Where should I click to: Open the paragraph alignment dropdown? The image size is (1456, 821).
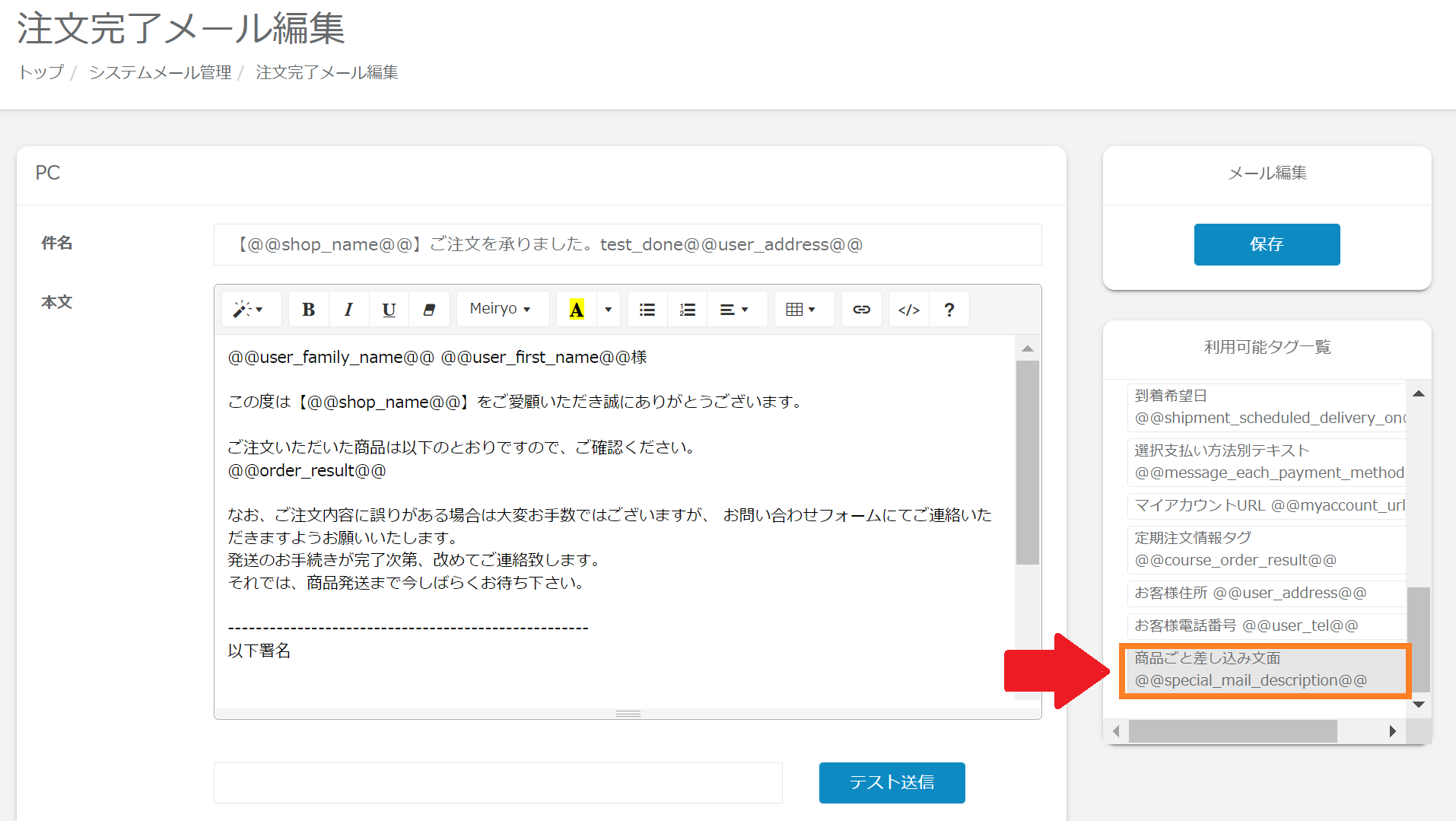click(734, 310)
